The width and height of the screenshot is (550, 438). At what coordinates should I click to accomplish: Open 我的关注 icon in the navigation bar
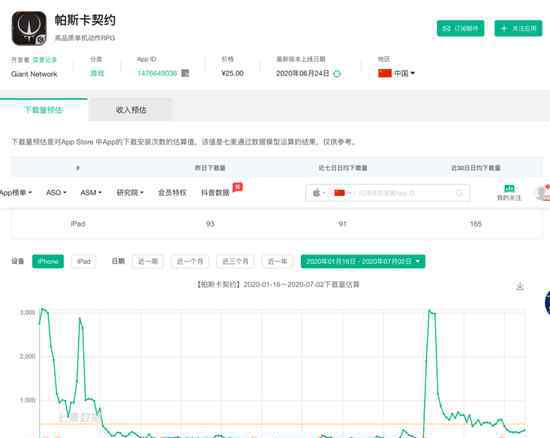coord(509,193)
